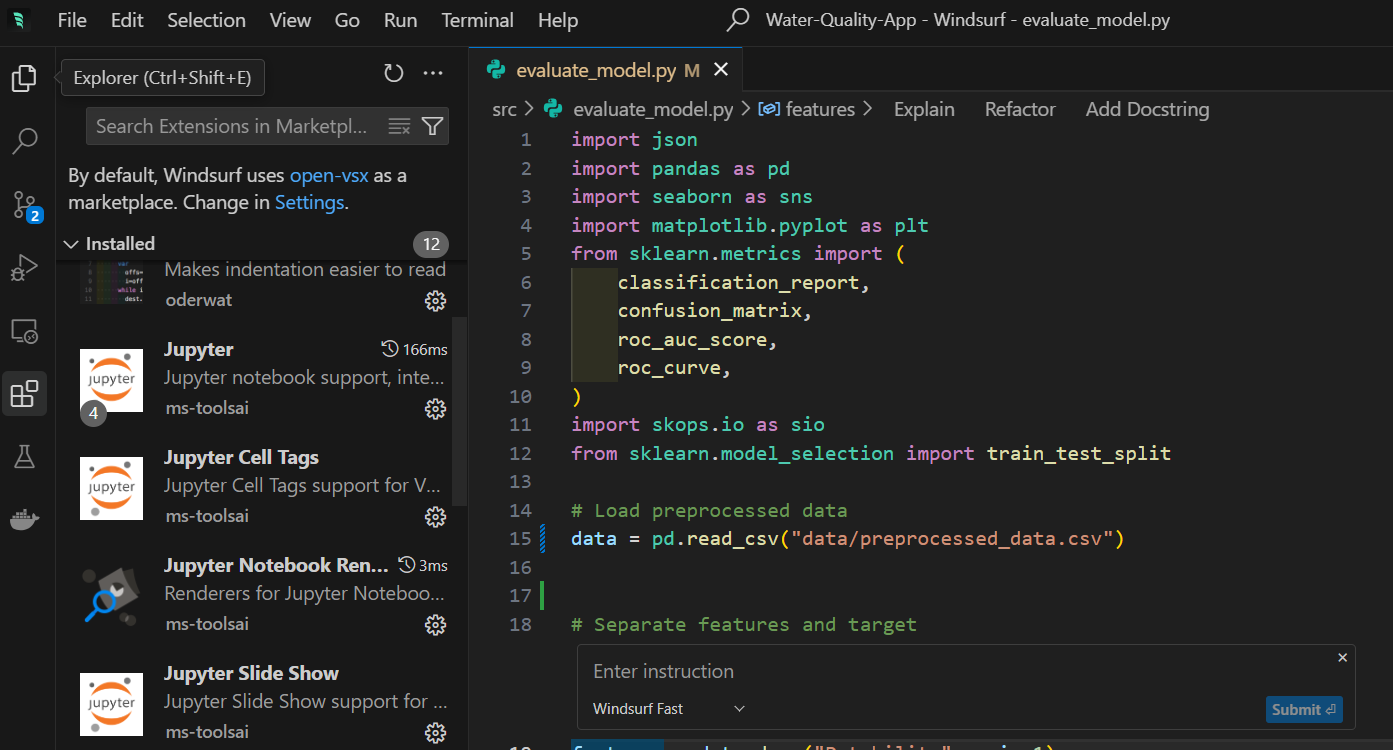Screen dimensions: 1393x750
Task: Open the Windsurf Fast model dropdown
Action: tap(669, 709)
